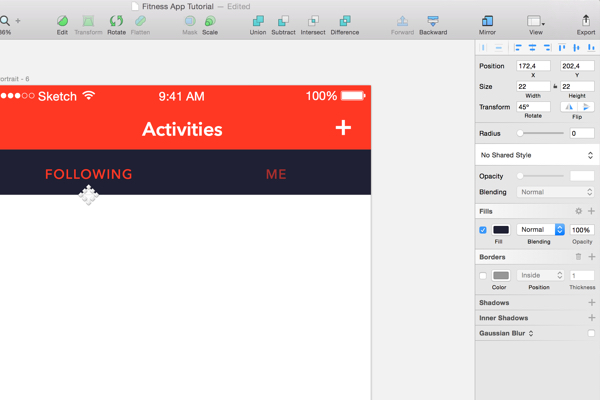Click the fill Opacity 100% field
The height and width of the screenshot is (400, 600).
tap(582, 230)
